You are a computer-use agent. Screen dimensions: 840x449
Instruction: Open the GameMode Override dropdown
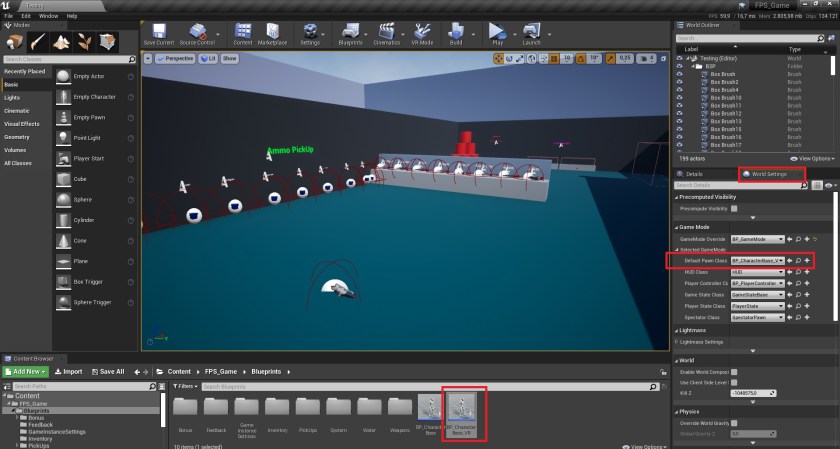757,240
